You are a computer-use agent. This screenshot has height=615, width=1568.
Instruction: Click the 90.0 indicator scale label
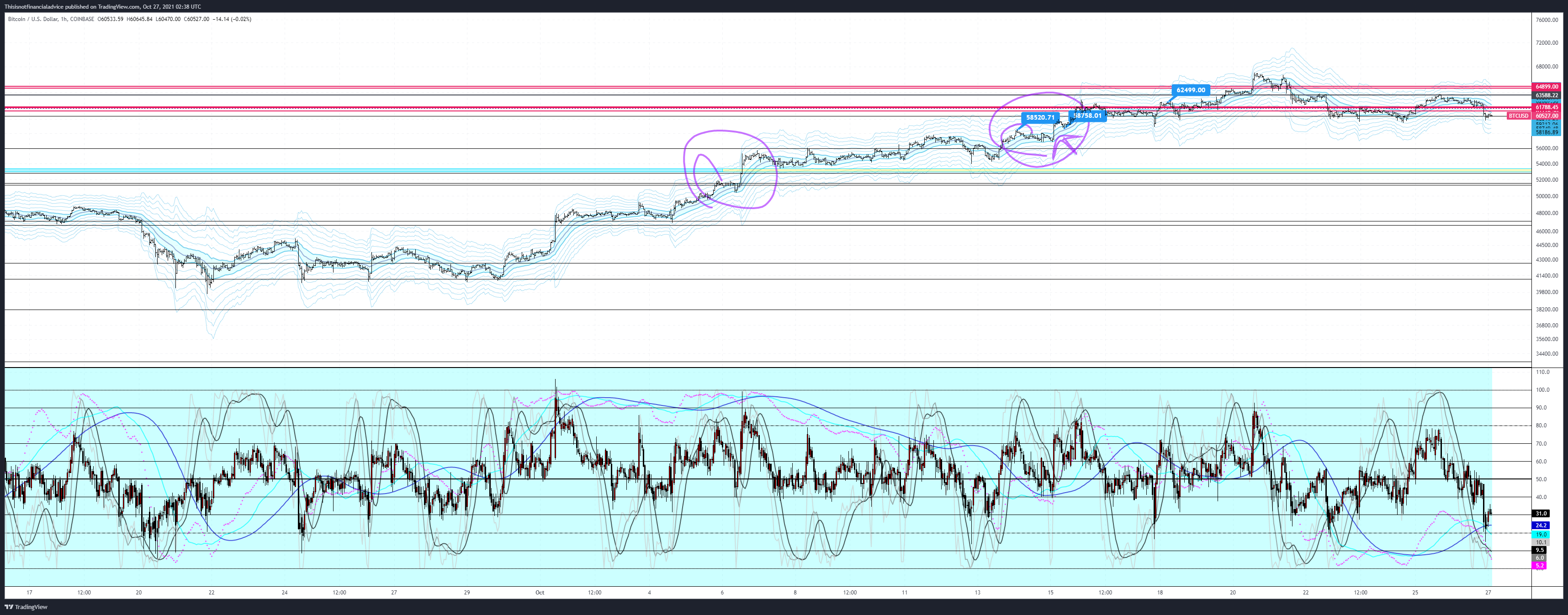pyautogui.click(x=1542, y=408)
